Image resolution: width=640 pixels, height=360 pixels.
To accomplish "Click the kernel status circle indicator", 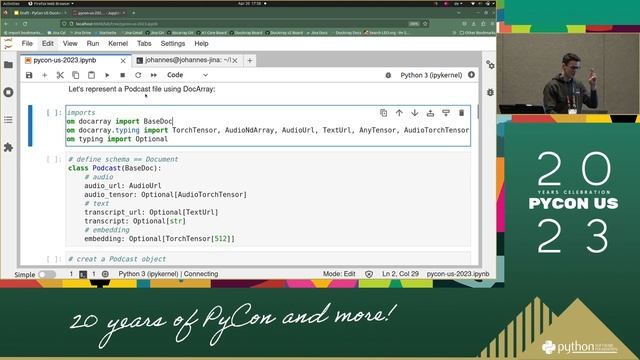I will [x=471, y=75].
